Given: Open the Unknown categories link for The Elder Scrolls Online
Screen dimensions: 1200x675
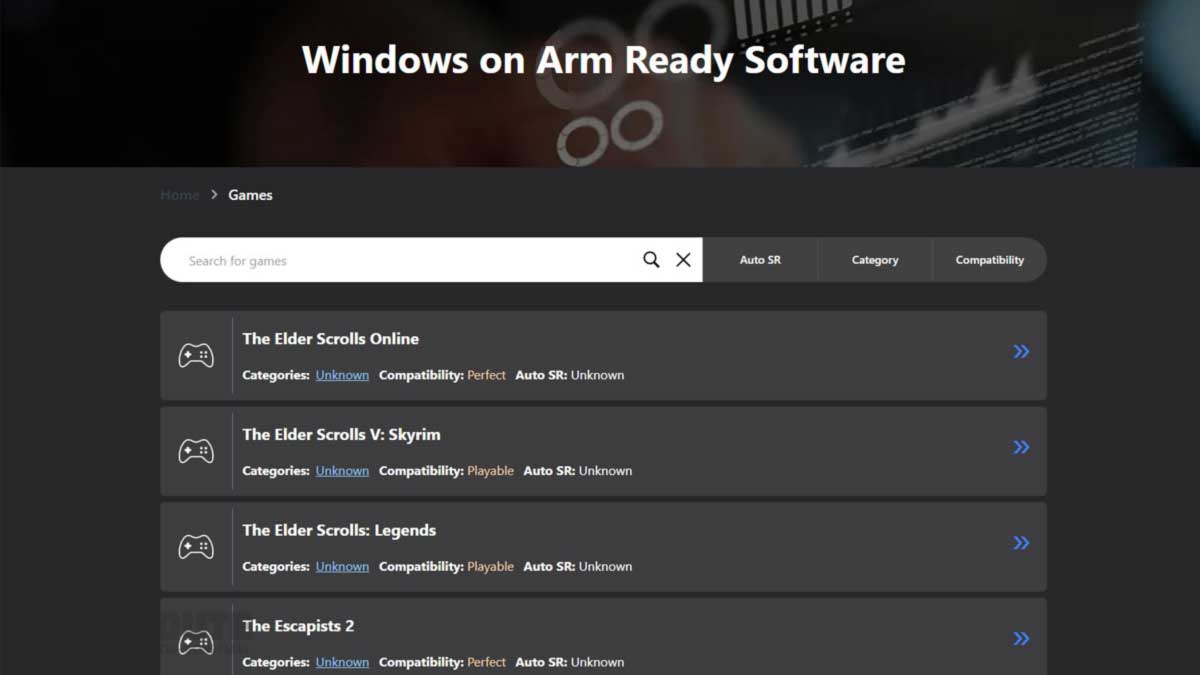Looking at the screenshot, I should [x=342, y=374].
